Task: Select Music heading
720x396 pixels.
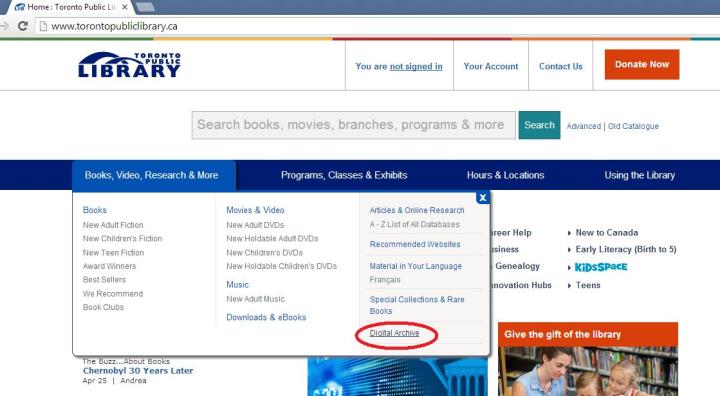Action: coord(237,285)
